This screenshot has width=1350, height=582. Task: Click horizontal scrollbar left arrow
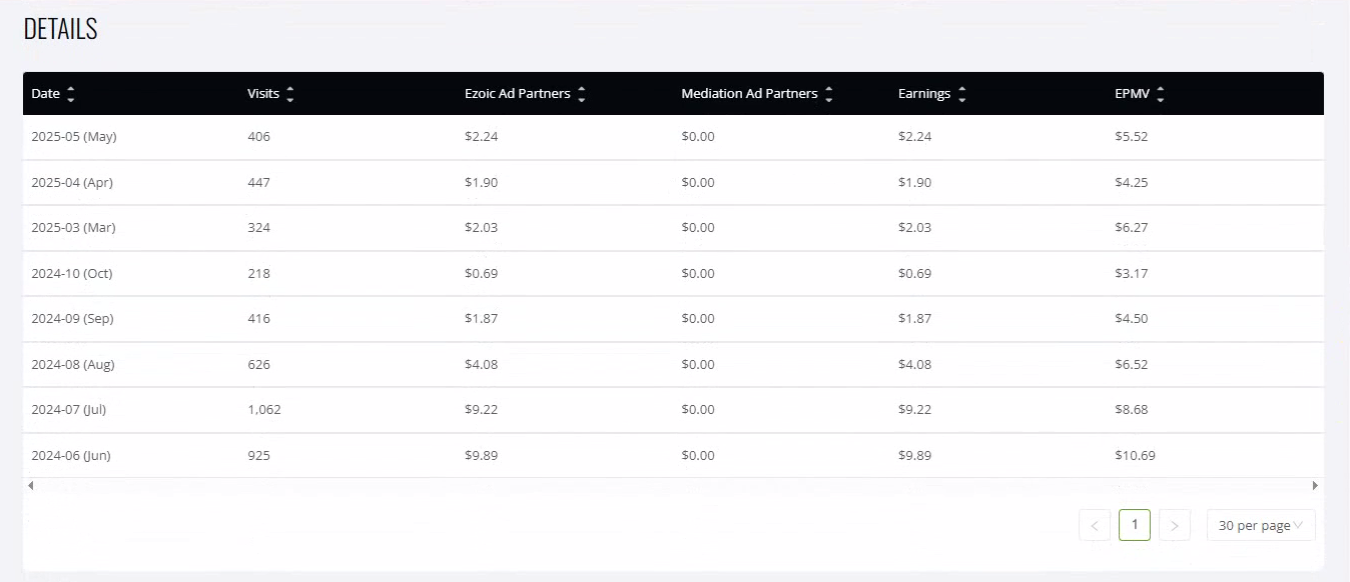tap(30, 486)
